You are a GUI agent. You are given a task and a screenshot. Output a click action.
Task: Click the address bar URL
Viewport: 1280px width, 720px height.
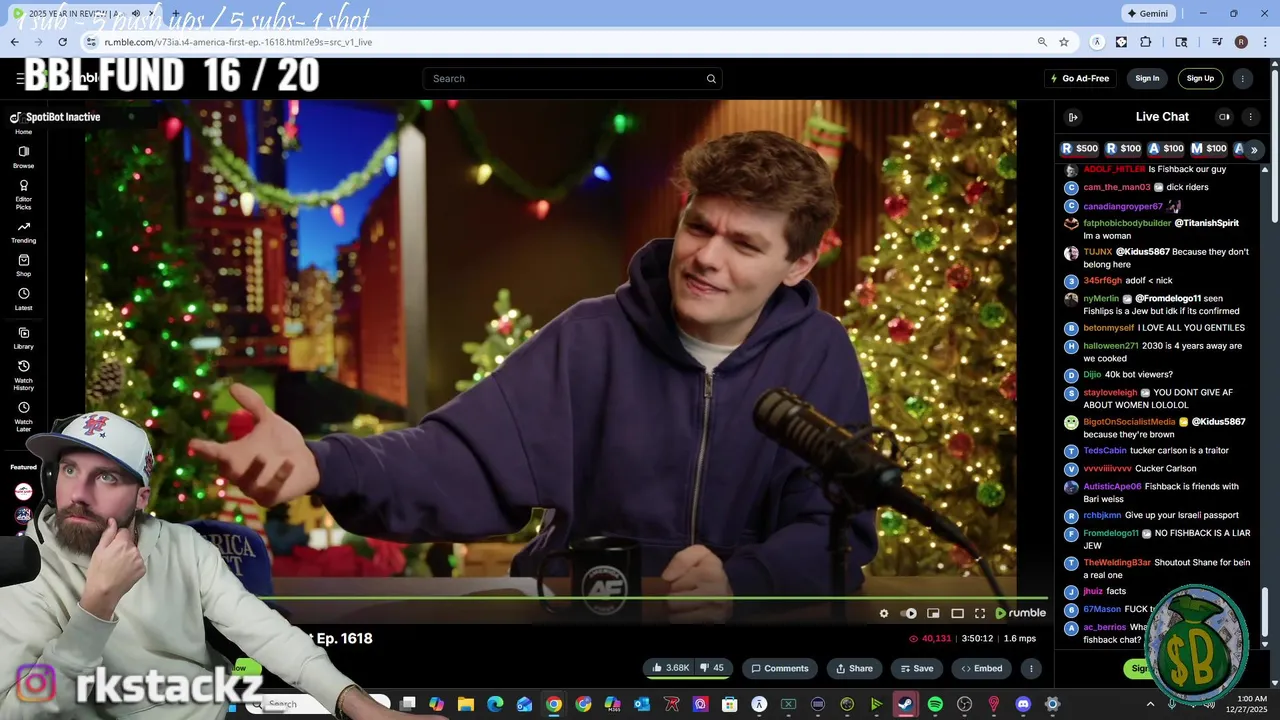238,42
